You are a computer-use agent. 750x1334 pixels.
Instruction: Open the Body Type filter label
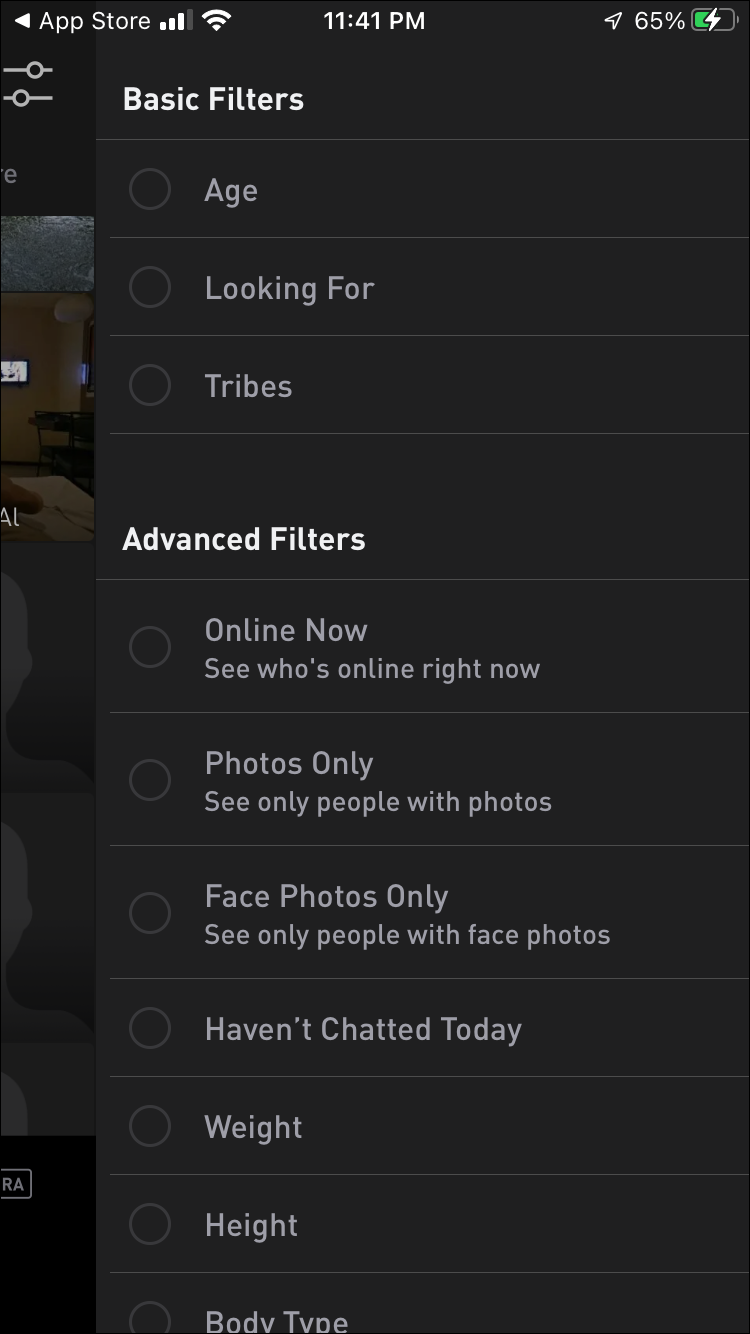276,1320
